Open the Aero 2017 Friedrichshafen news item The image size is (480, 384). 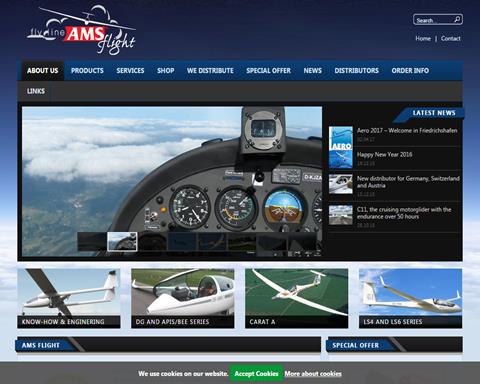pyautogui.click(x=407, y=131)
